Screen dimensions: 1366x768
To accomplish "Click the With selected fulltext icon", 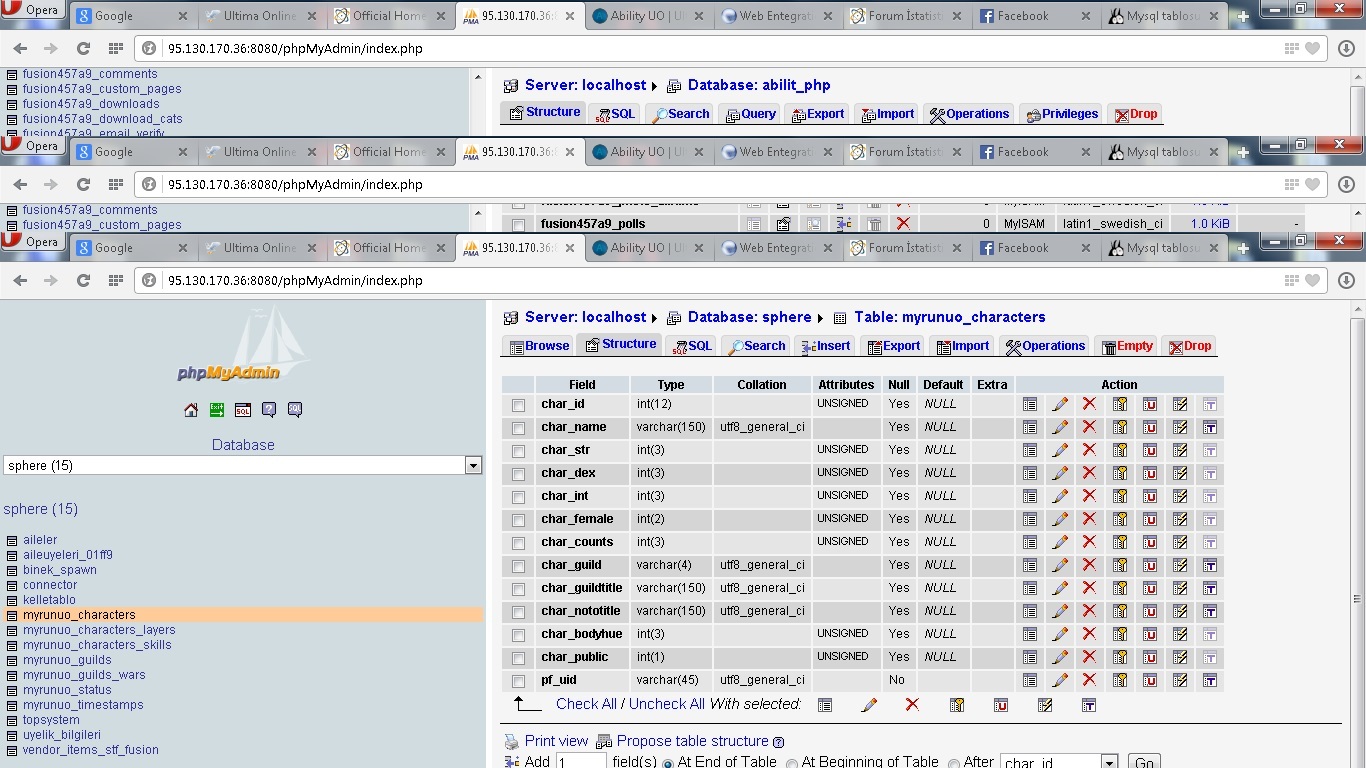I will 1089,705.
